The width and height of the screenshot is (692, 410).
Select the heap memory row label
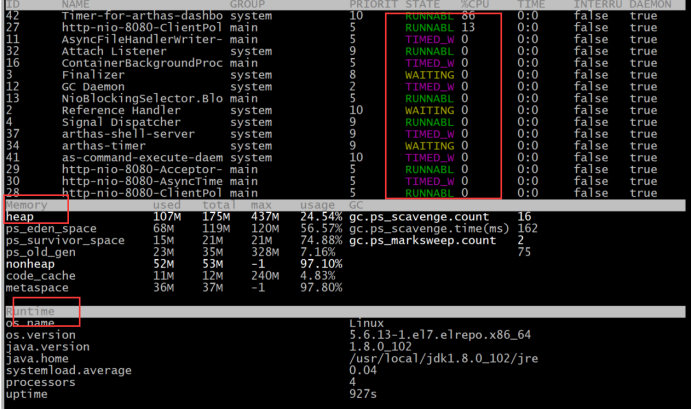coord(20,216)
